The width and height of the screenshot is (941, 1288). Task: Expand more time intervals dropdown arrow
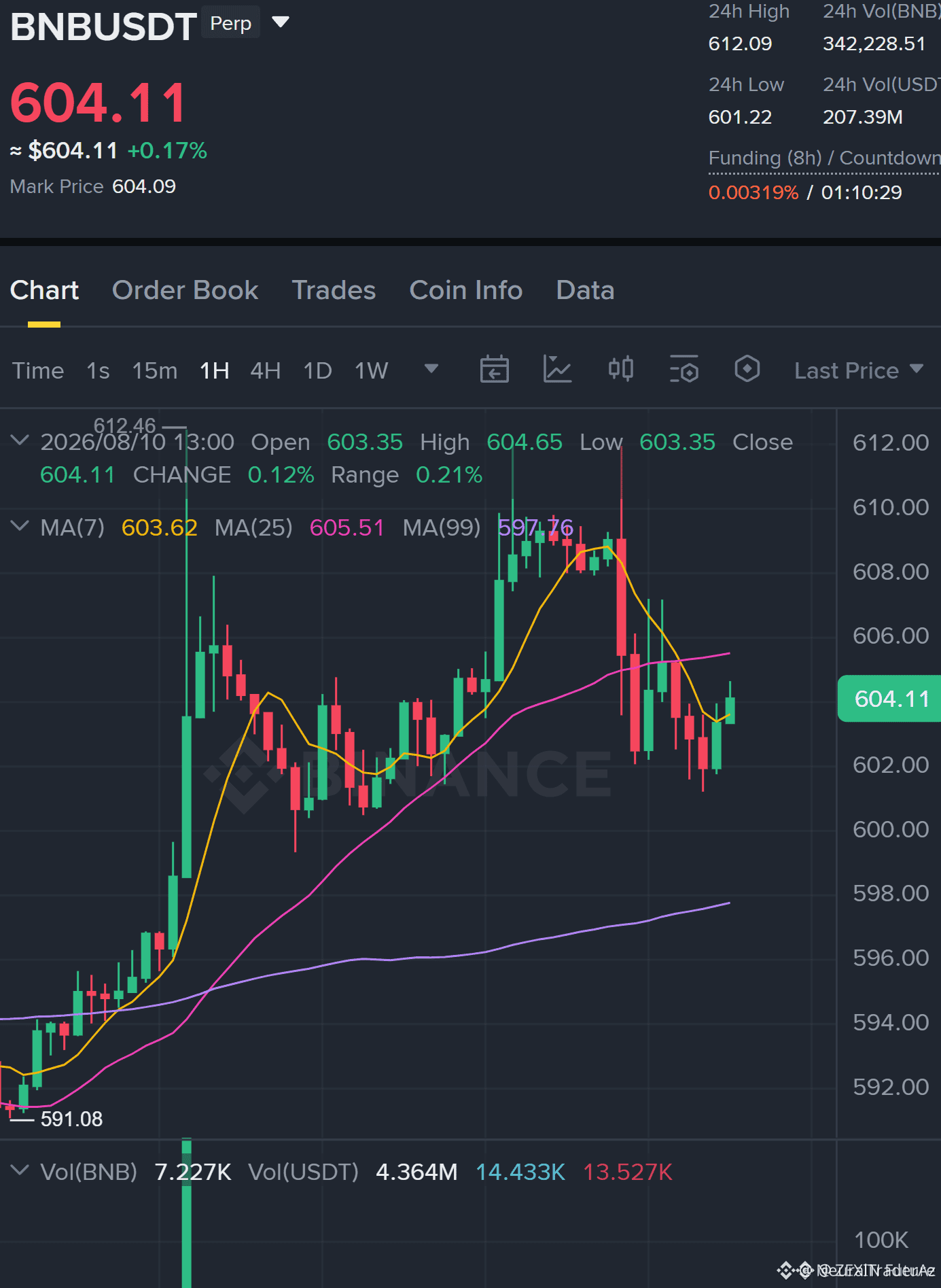pyautogui.click(x=431, y=369)
